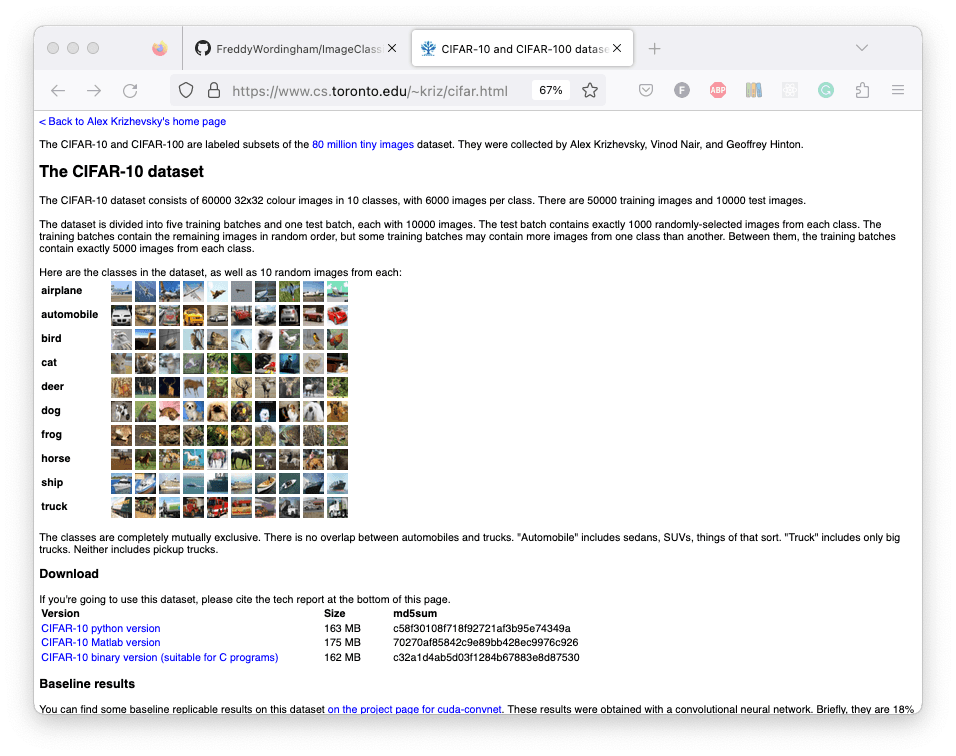
Task: Click the last automobile sample image
Action: [x=337, y=315]
